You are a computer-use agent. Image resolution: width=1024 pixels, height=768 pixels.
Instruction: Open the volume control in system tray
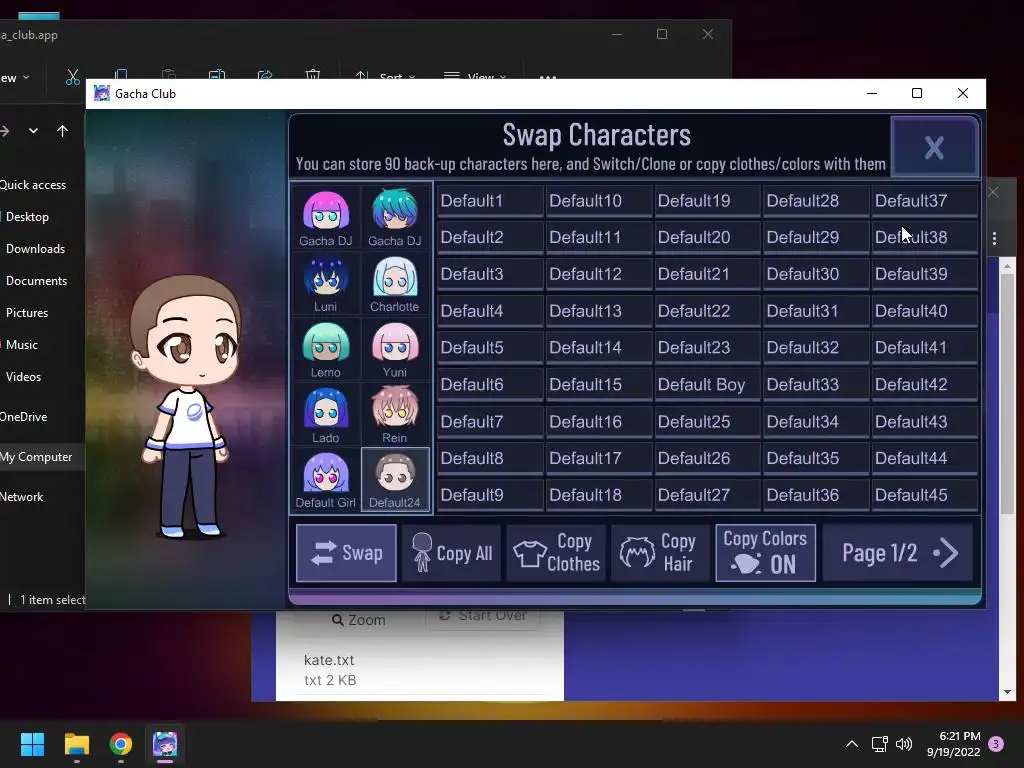point(904,744)
